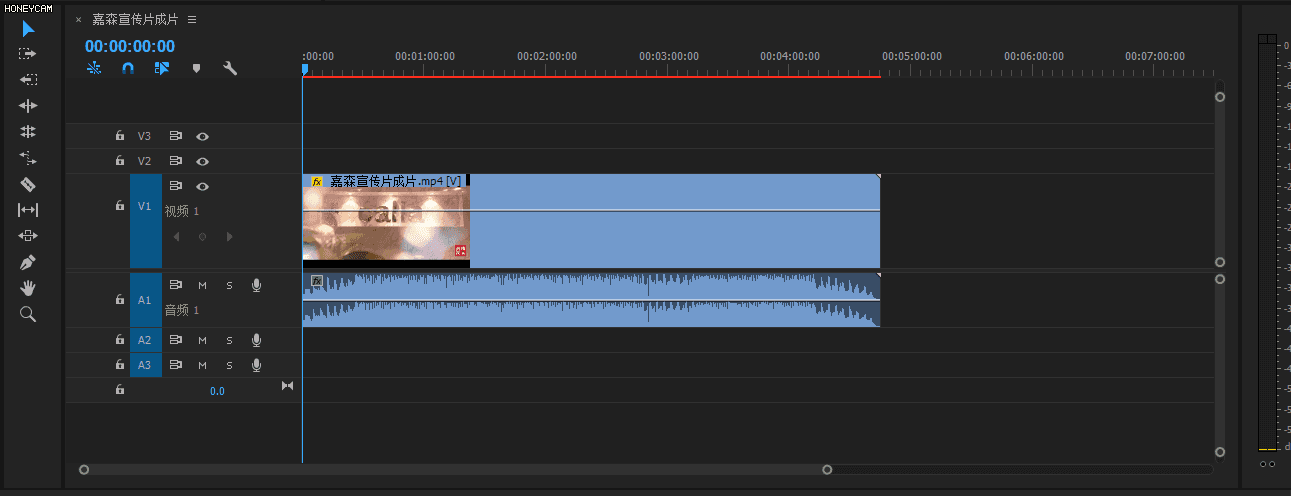Click the A3 track target button
Screen dimensions: 1291x496
click(145, 365)
